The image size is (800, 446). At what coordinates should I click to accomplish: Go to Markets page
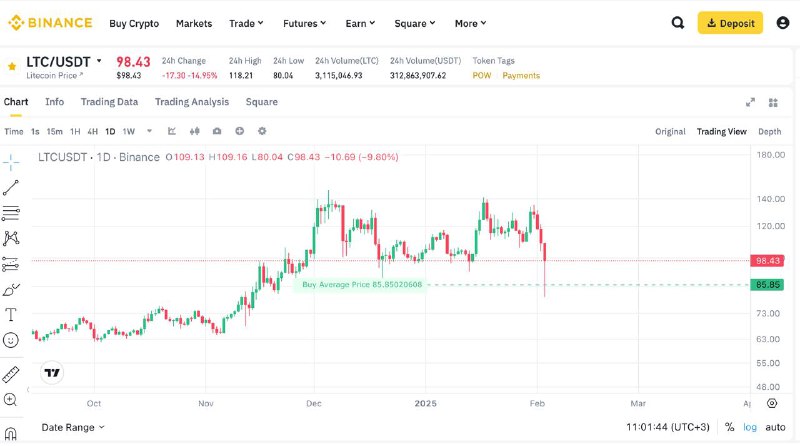click(194, 23)
